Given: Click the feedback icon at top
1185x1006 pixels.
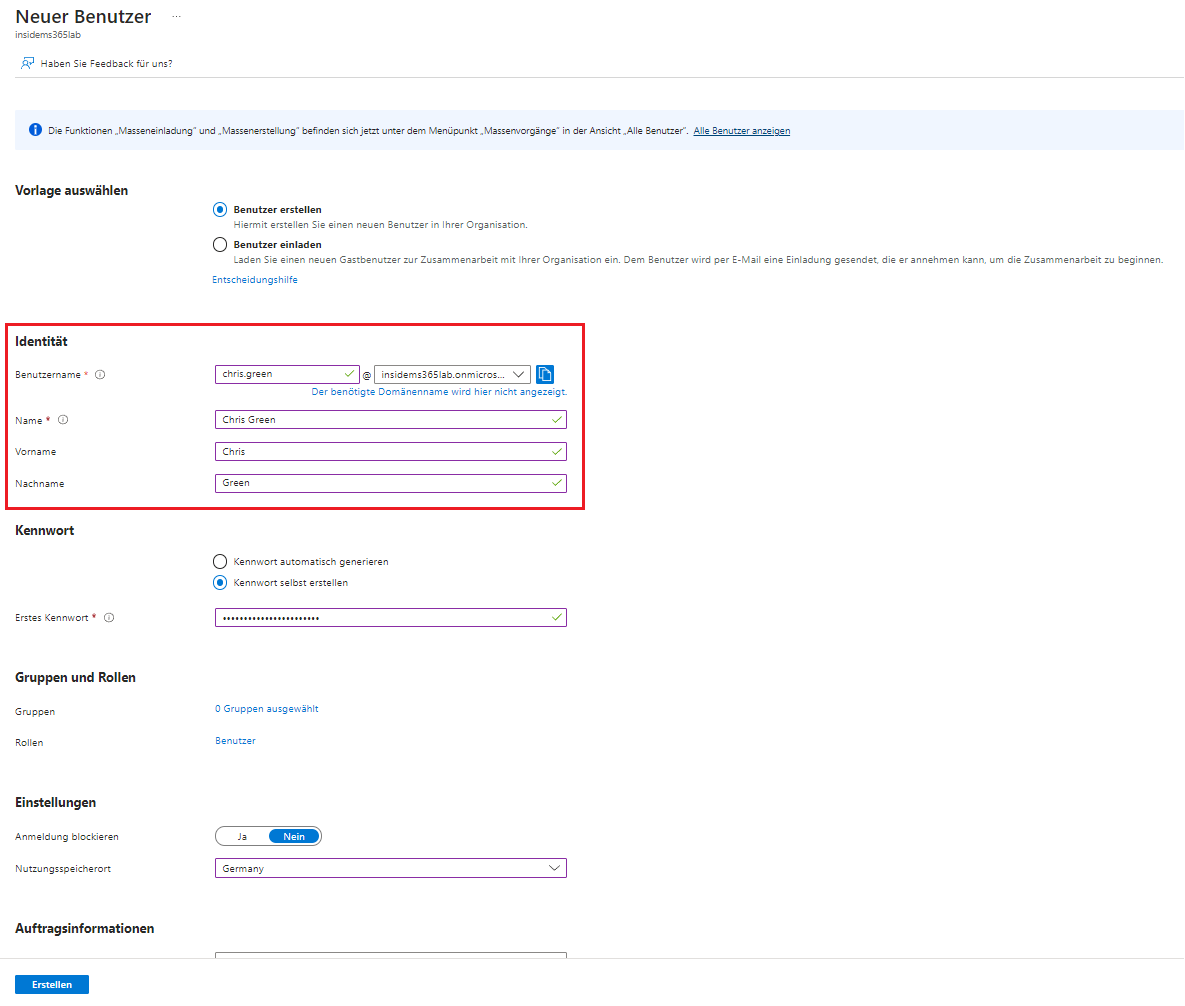Looking at the screenshot, I should coord(27,63).
